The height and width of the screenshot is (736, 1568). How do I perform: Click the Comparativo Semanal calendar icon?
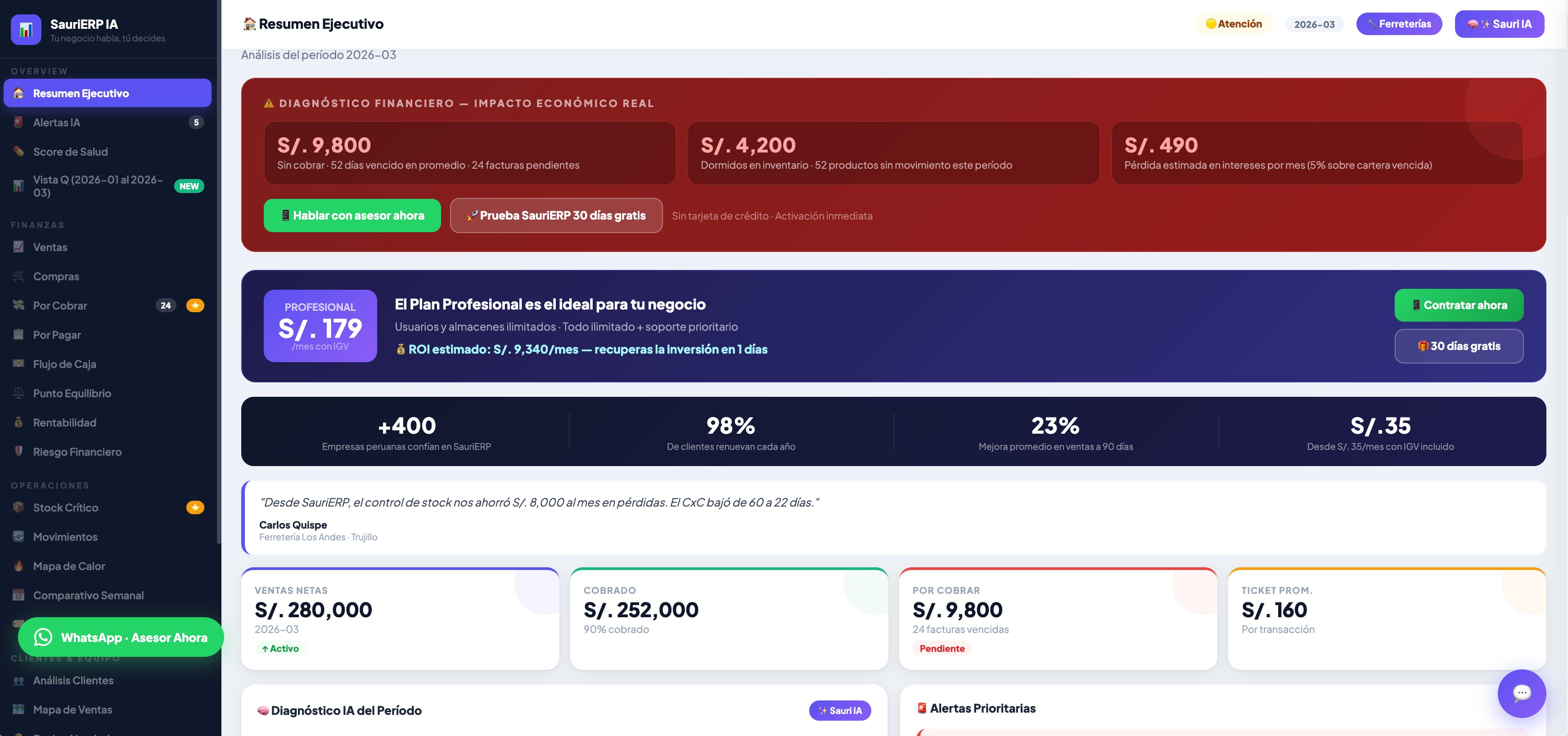pos(19,595)
